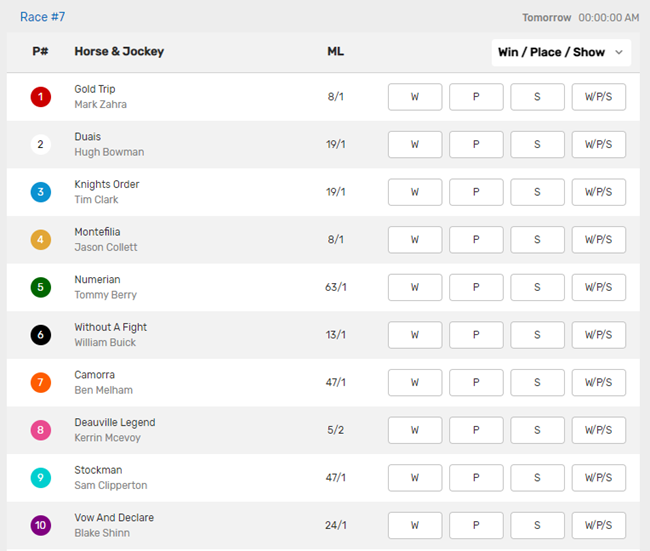Toggle Win bet for Gold Trip
Image resolution: width=650 pixels, height=551 pixels.
[x=415, y=97]
